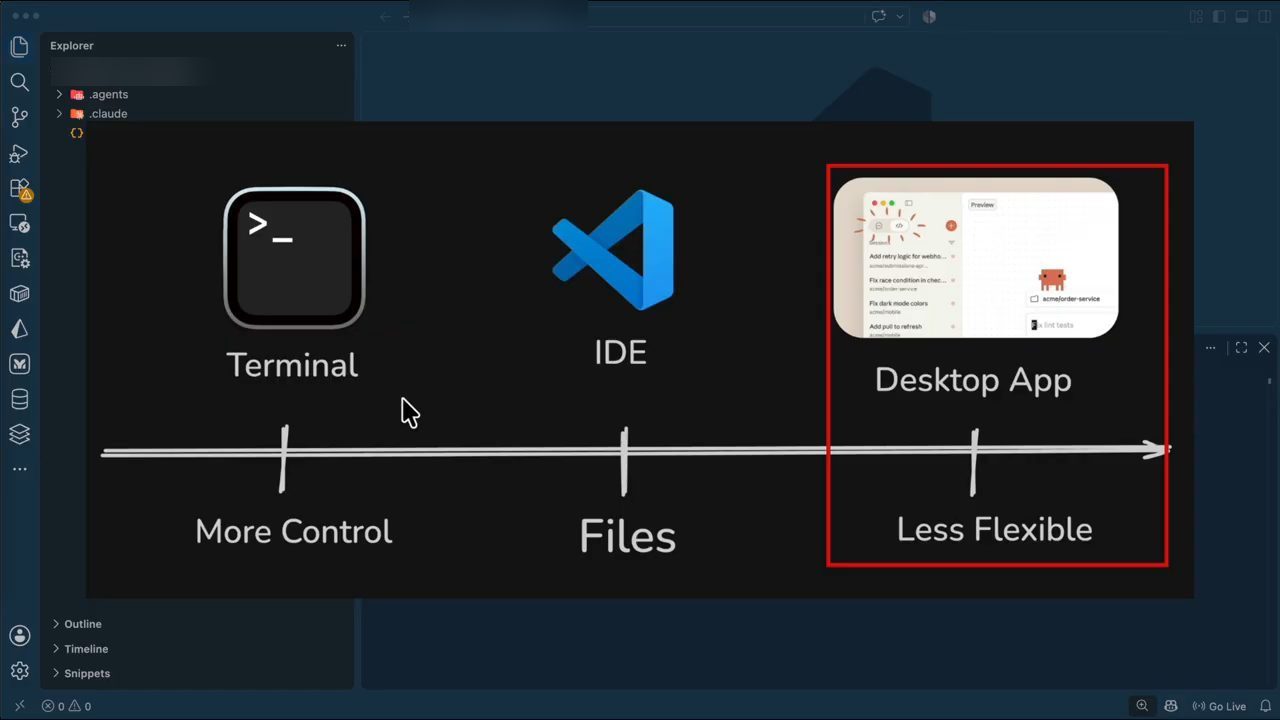Open the stacked layers icon view

(19, 434)
